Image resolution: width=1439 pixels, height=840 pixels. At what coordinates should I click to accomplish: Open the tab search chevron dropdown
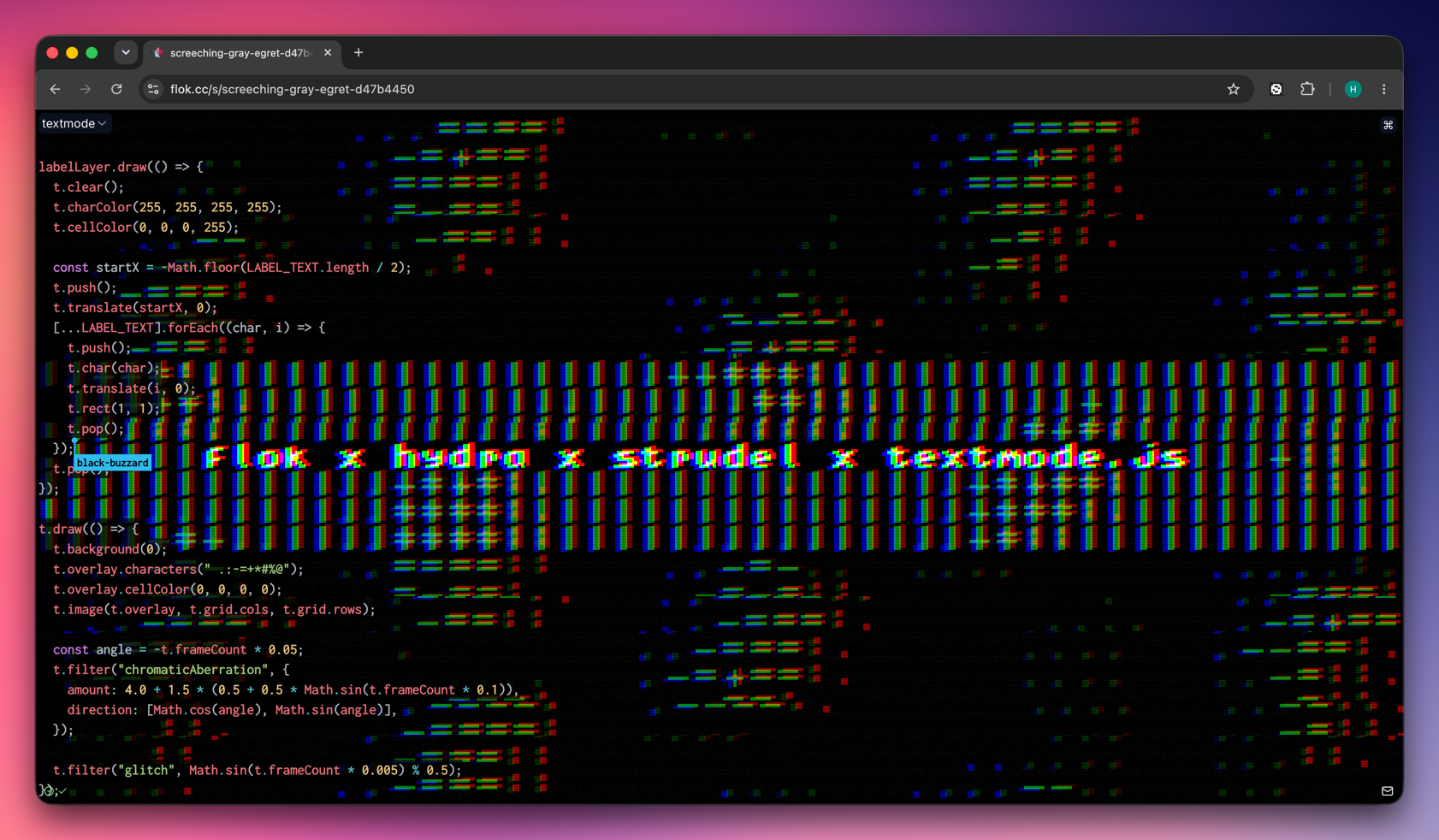[126, 52]
